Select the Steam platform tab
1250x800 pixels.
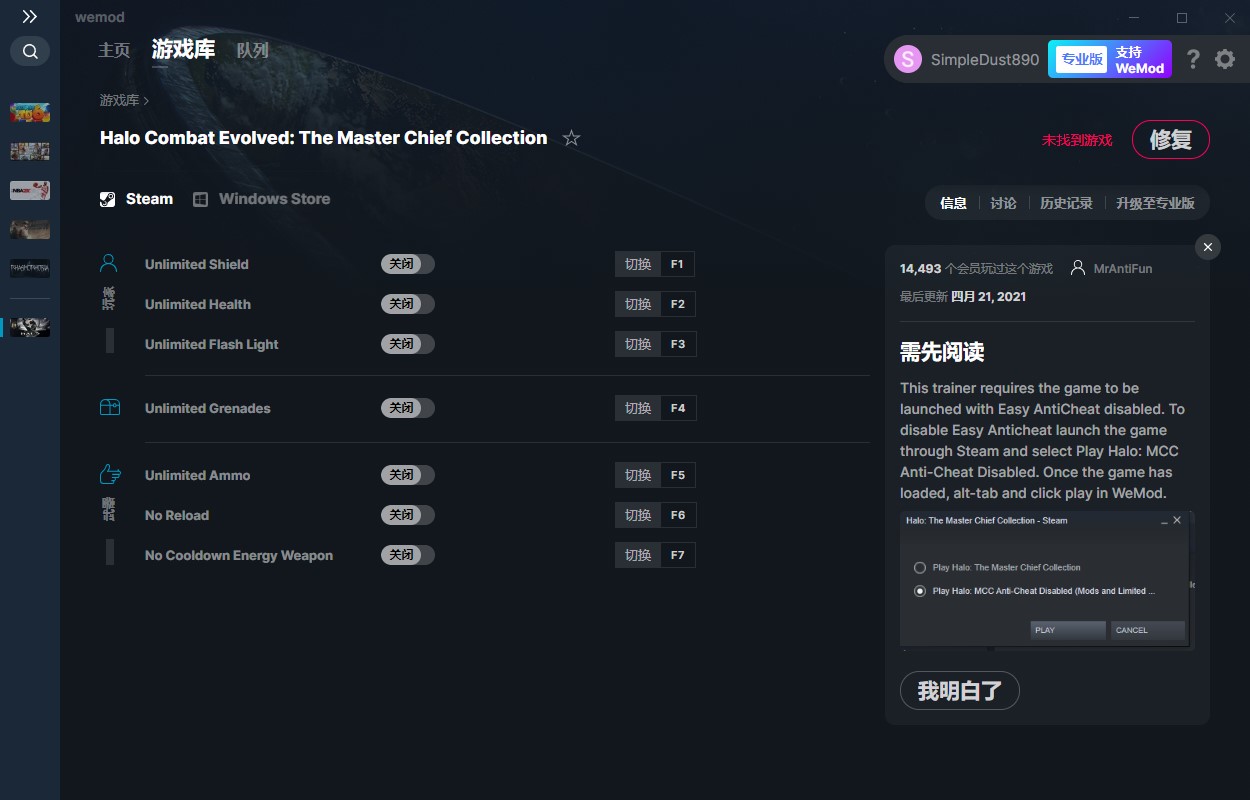tap(136, 199)
